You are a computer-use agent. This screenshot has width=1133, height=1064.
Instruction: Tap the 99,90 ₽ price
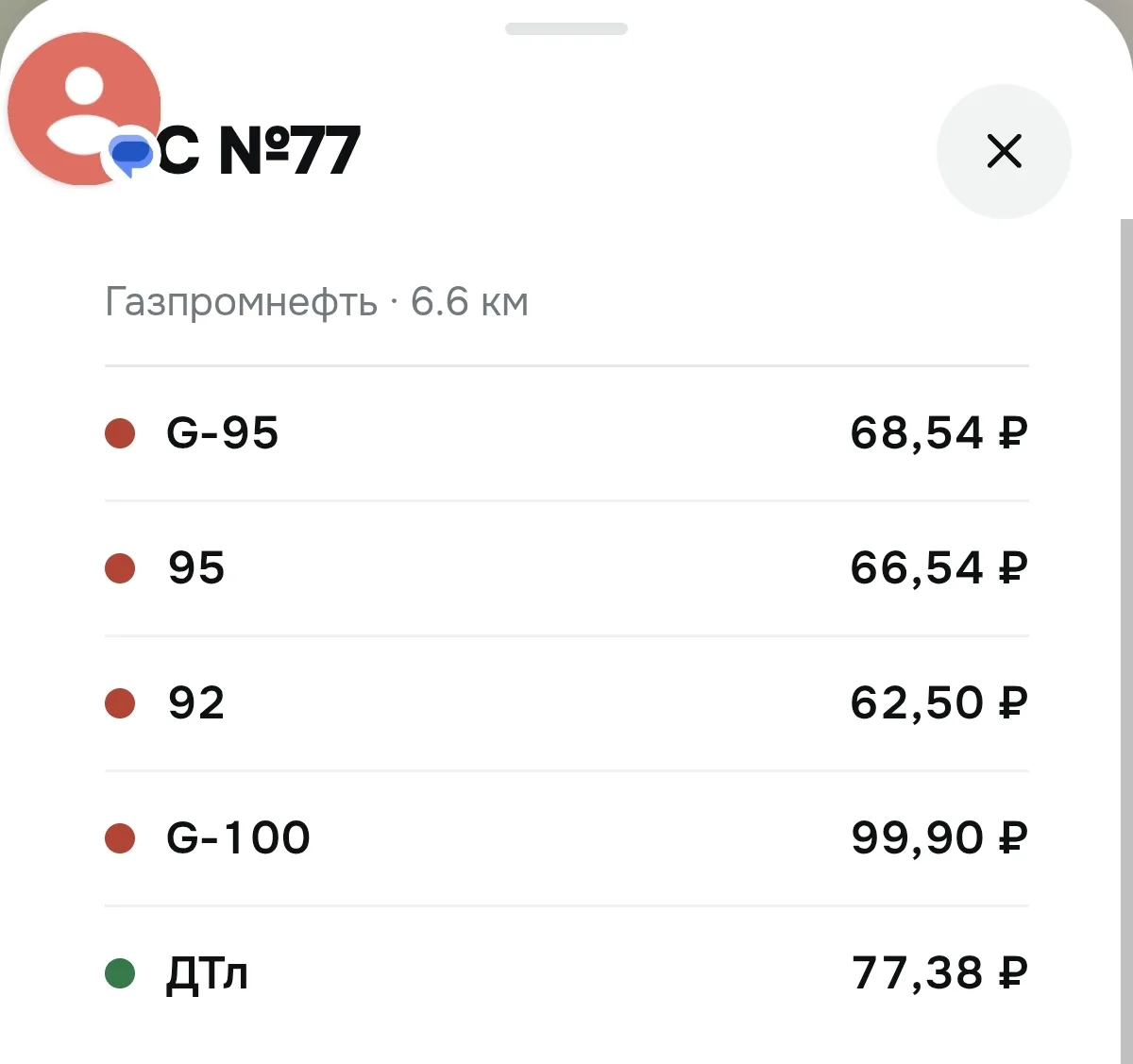(939, 838)
